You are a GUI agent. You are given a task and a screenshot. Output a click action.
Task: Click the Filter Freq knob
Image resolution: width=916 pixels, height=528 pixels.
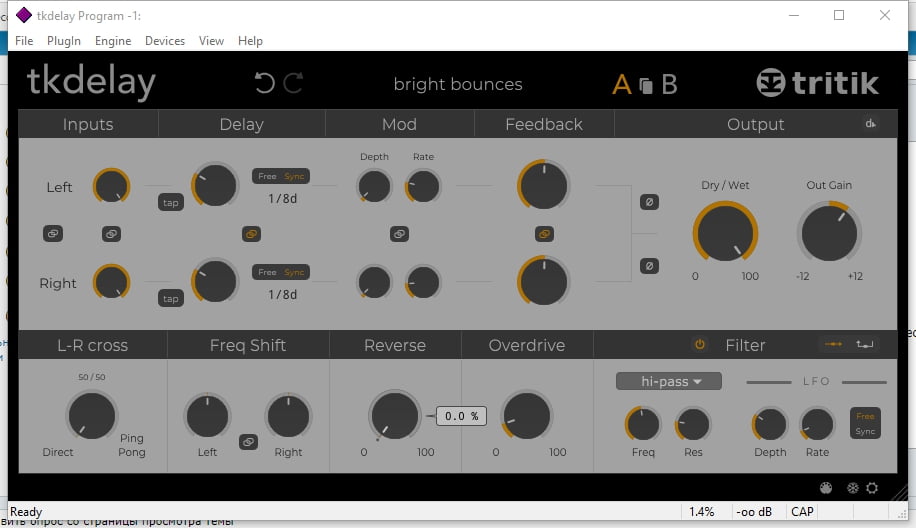click(643, 424)
